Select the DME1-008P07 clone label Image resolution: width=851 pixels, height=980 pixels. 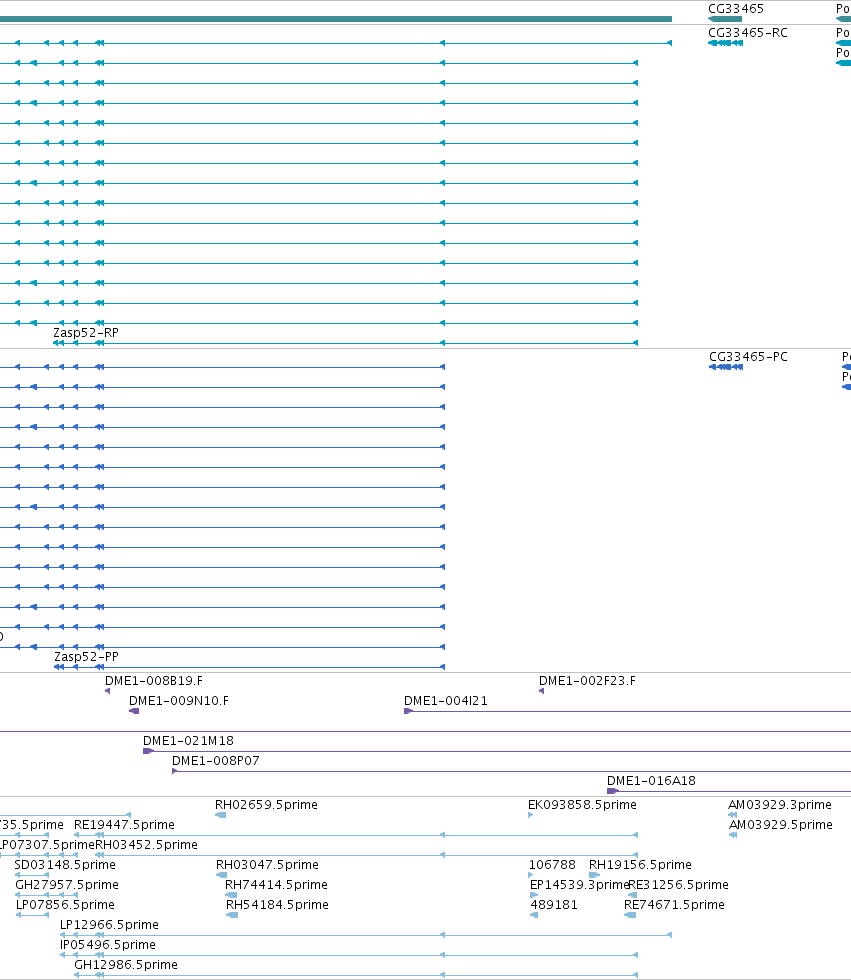tap(216, 761)
